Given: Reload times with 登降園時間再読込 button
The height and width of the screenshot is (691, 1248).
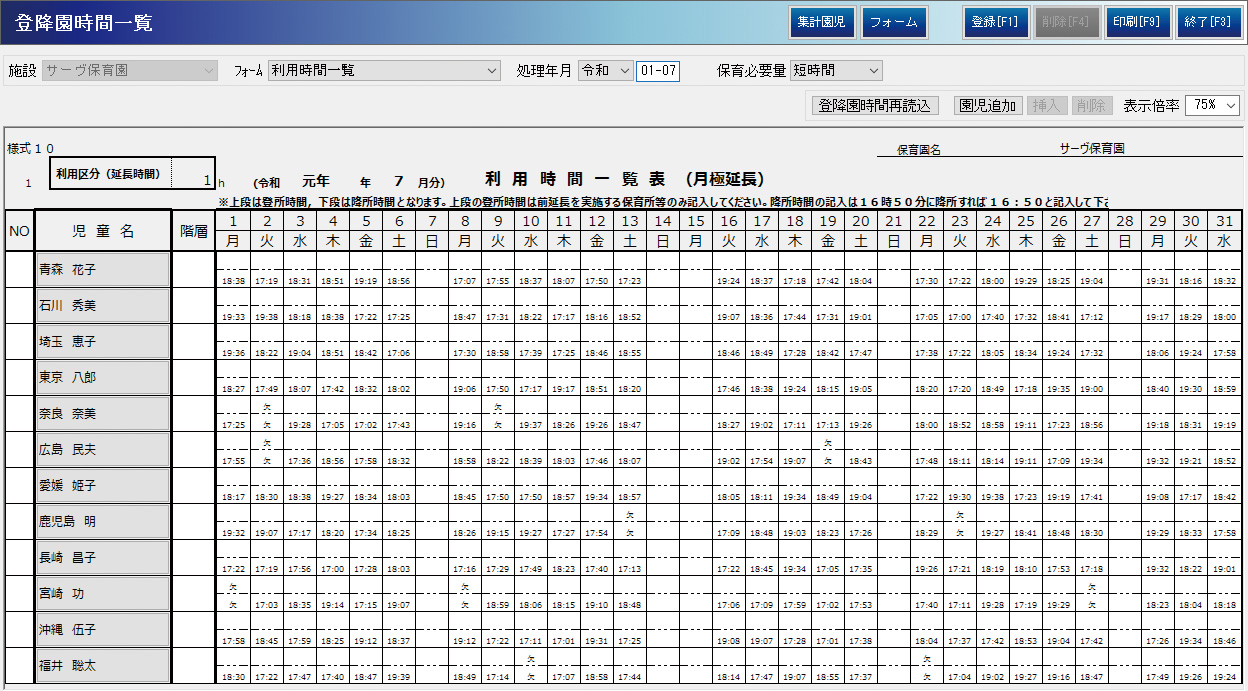Looking at the screenshot, I should [x=873, y=105].
